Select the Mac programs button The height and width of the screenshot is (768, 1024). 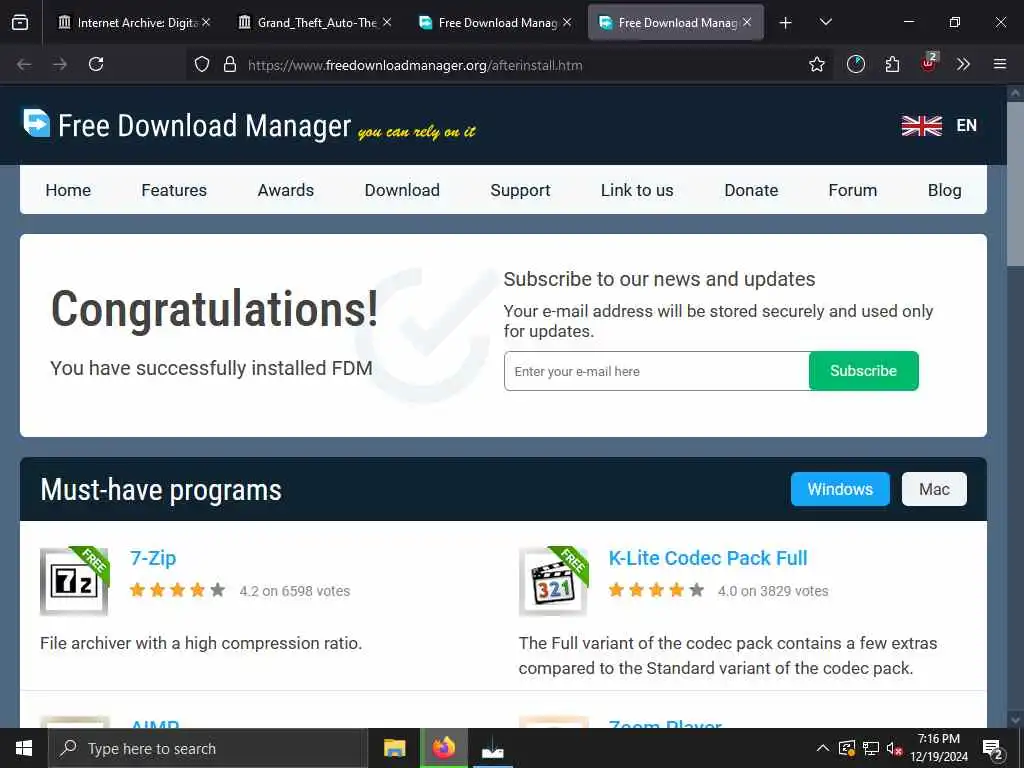point(934,489)
